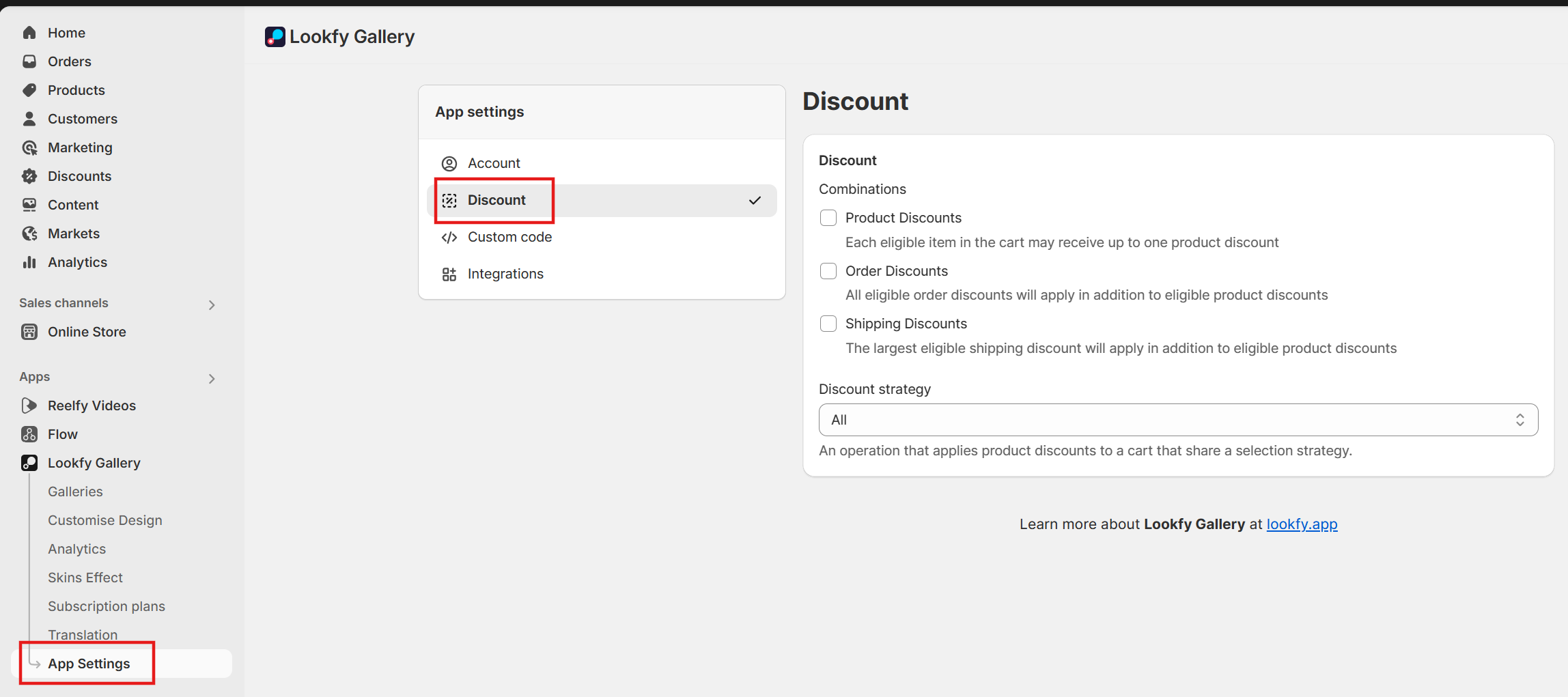
Task: Open Subscription plans in sidebar
Action: [107, 606]
